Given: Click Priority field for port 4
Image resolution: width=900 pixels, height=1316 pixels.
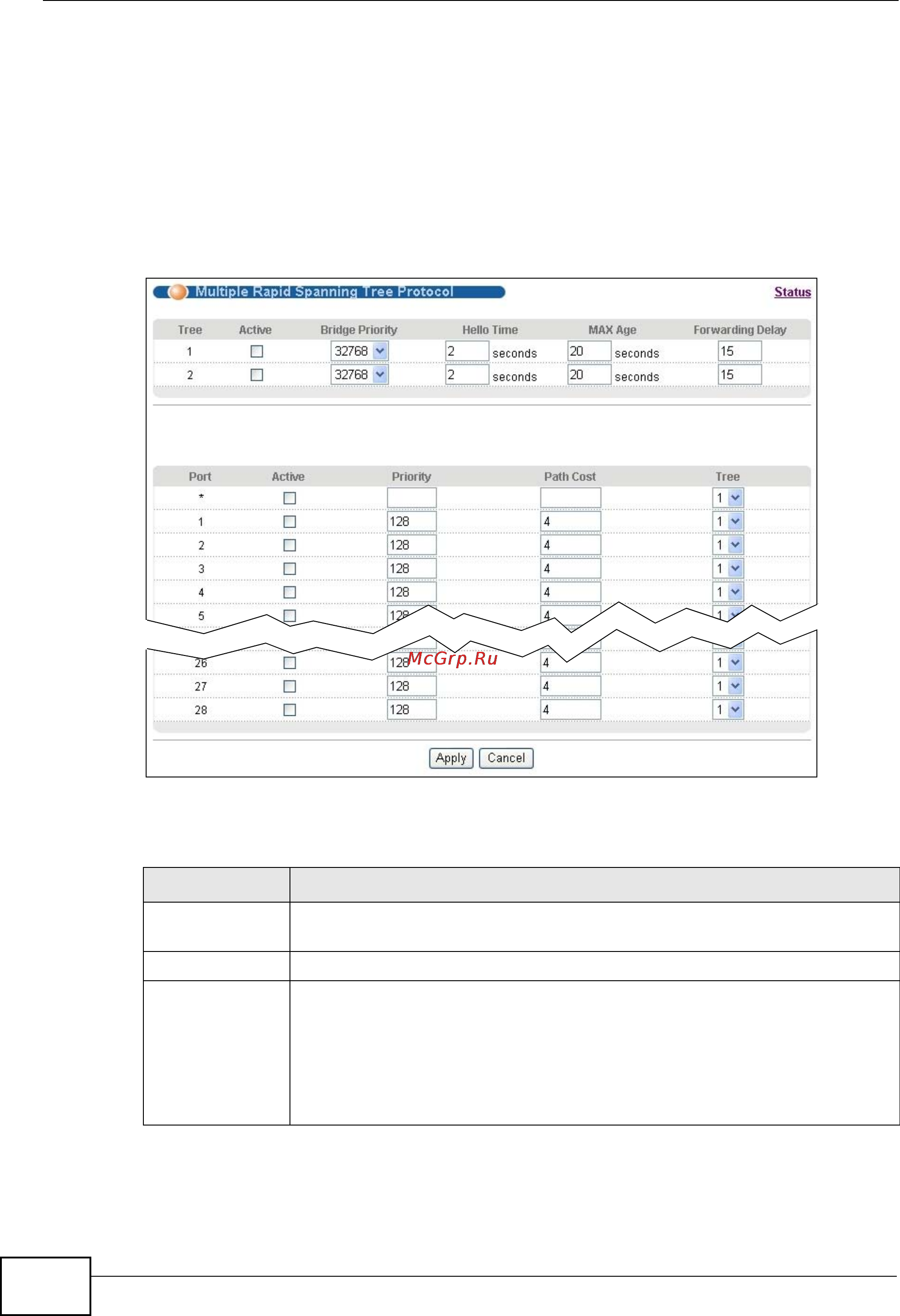Looking at the screenshot, I should coord(412,592).
